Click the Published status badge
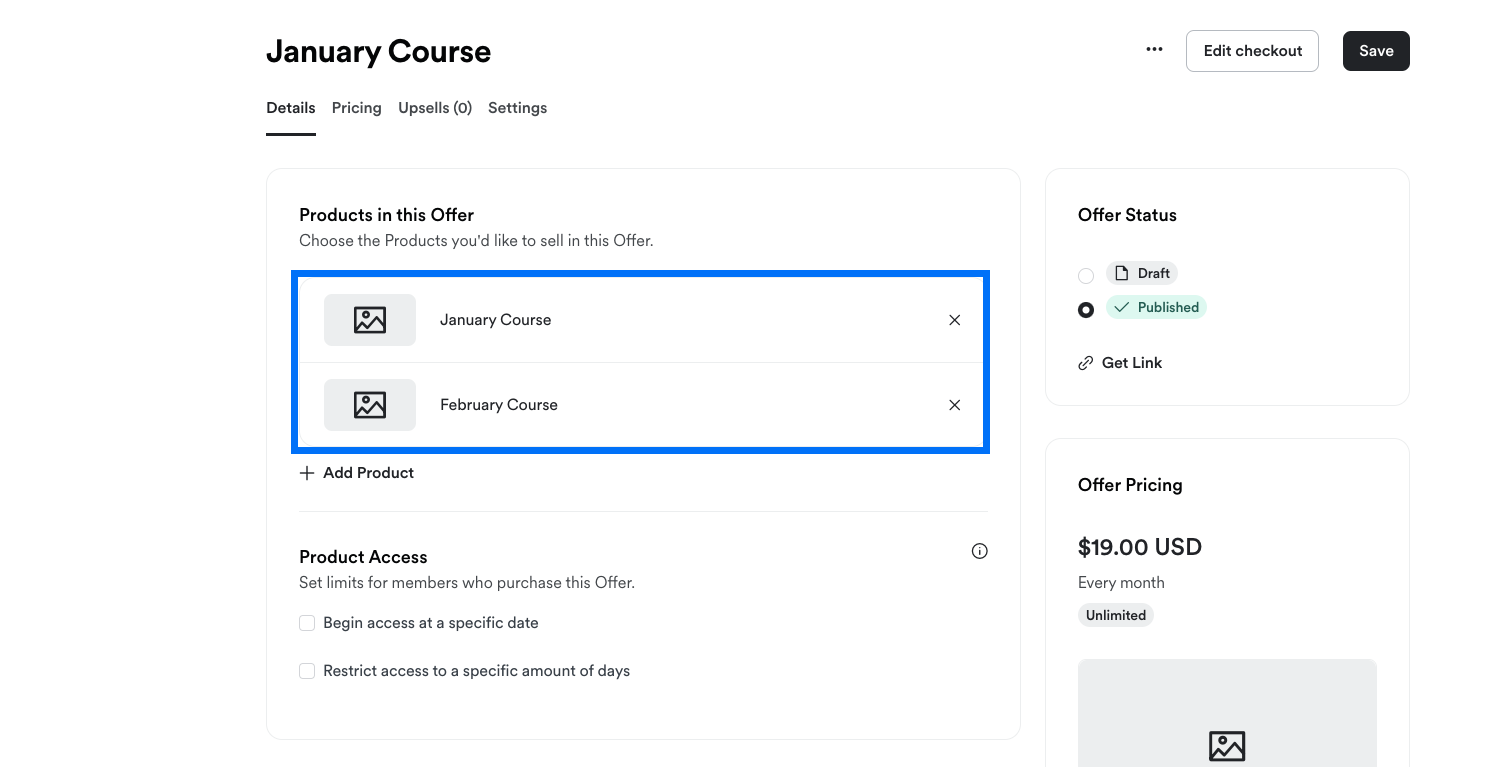The image size is (1502, 767). [x=1156, y=307]
